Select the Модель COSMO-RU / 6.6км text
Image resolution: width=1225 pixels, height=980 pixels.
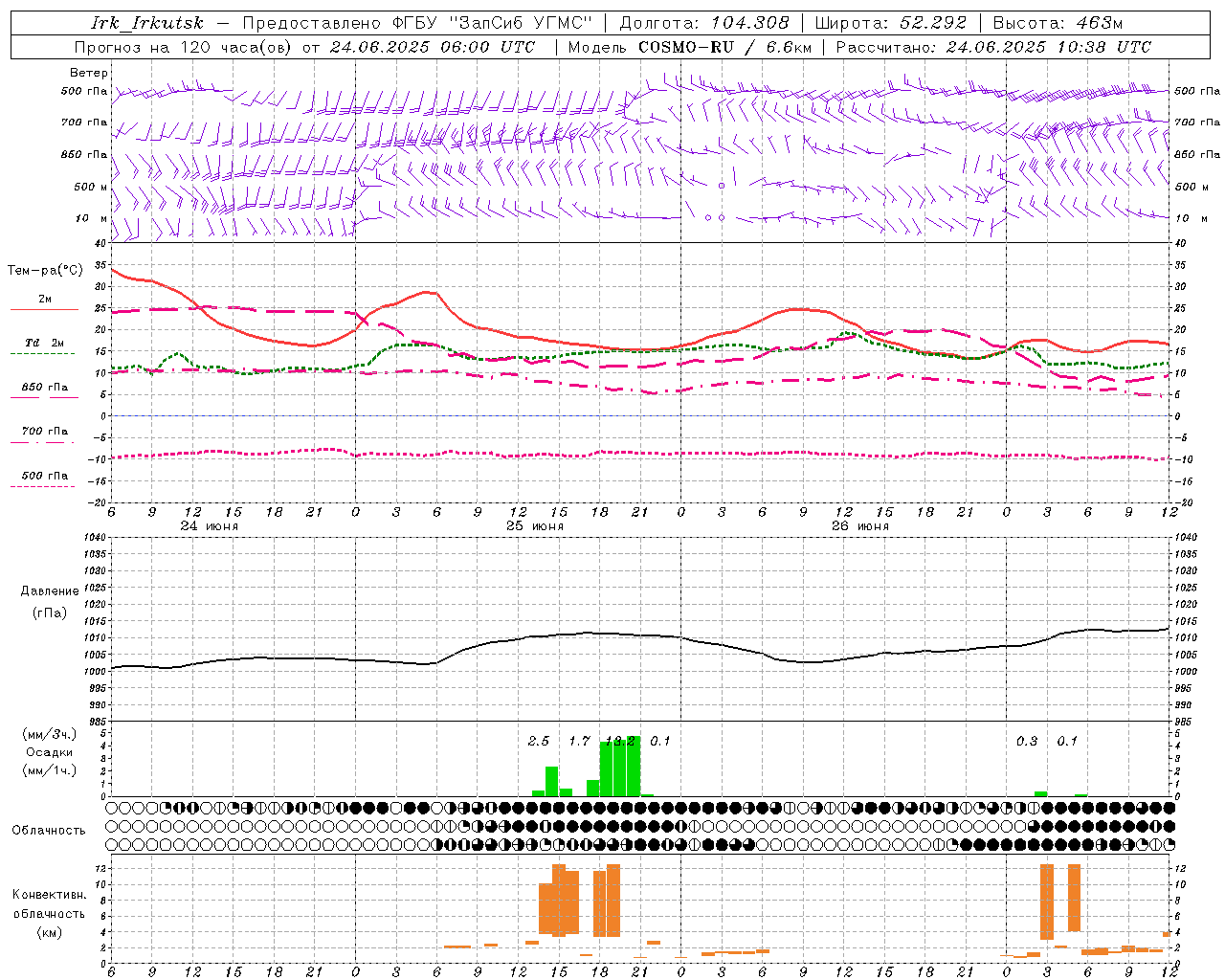click(690, 47)
